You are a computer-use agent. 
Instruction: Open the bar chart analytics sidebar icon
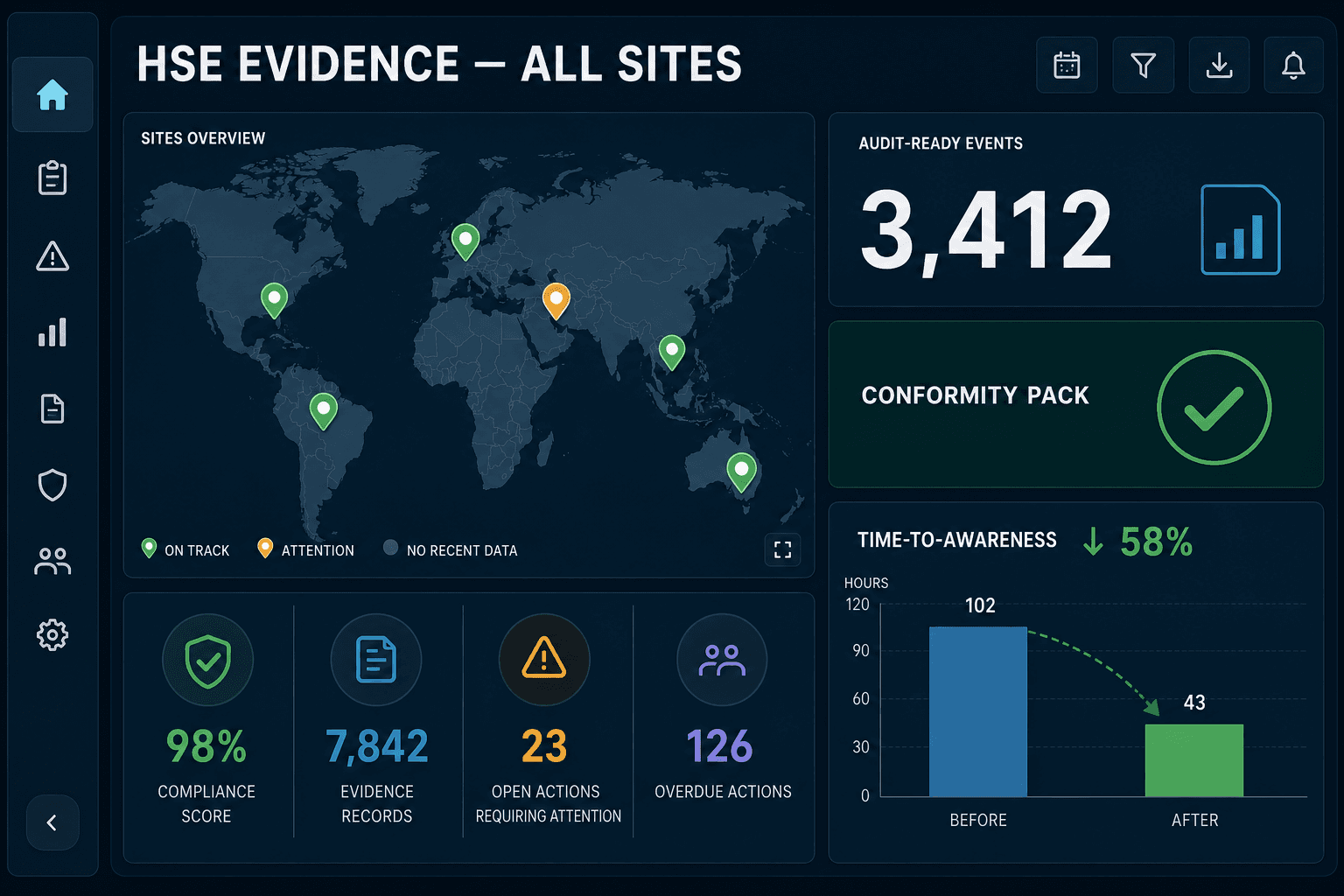pos(52,332)
